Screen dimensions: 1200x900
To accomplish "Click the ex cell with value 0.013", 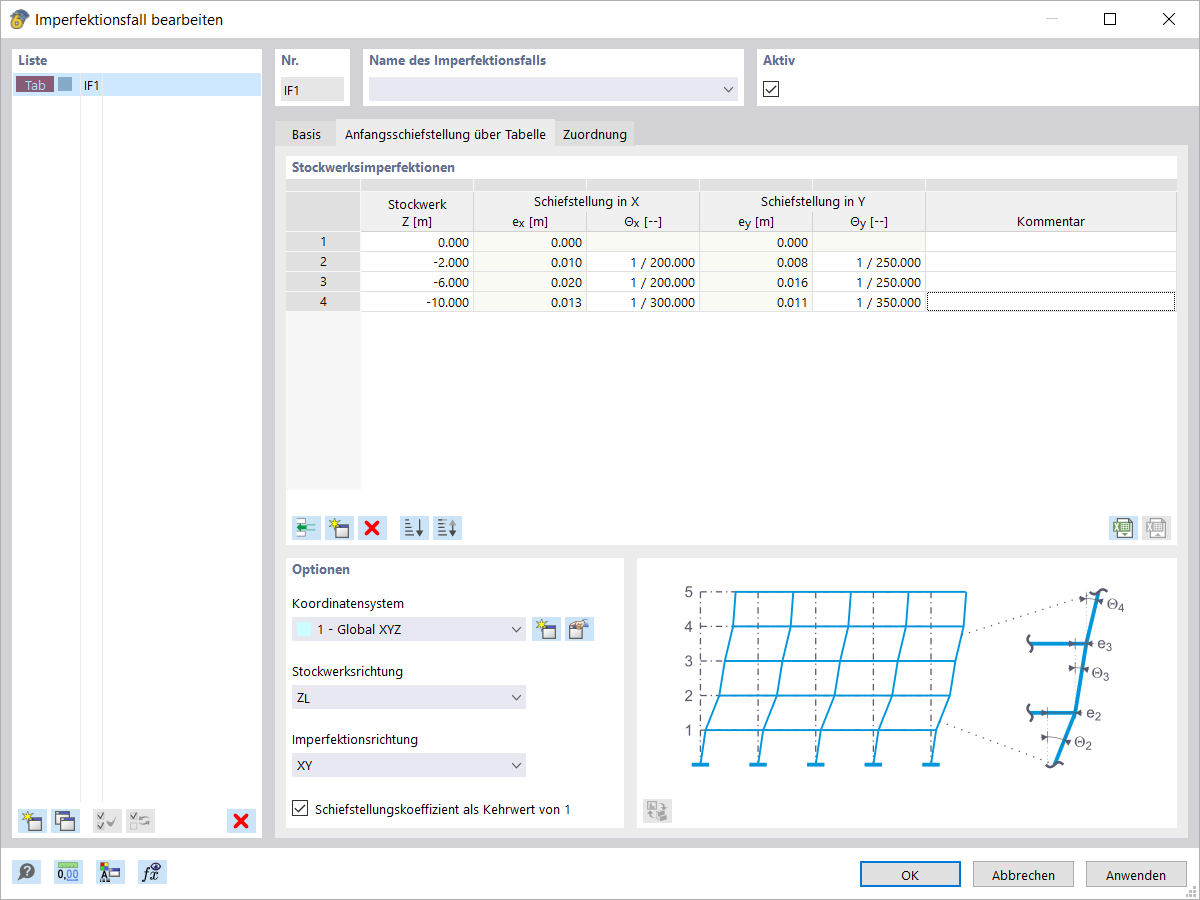I will (530, 302).
